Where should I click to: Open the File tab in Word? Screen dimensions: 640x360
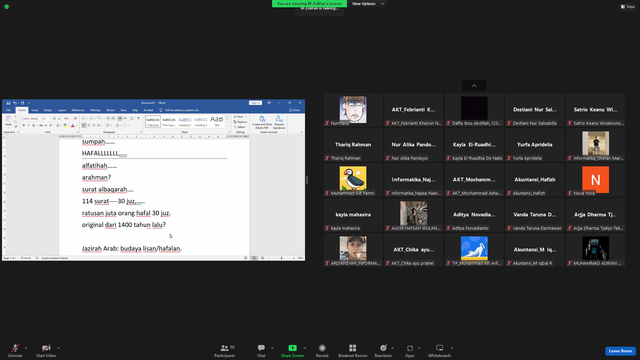(x=8, y=110)
